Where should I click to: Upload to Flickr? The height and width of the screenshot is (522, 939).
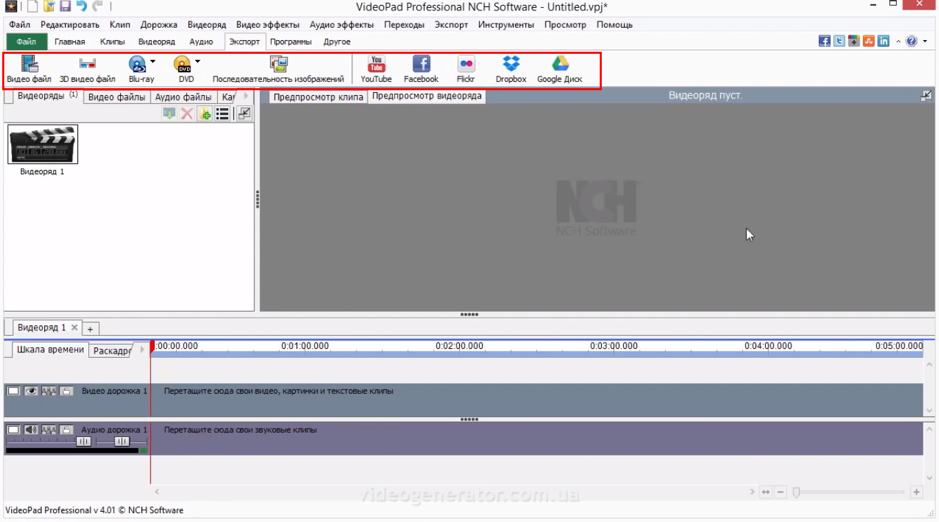[466, 69]
